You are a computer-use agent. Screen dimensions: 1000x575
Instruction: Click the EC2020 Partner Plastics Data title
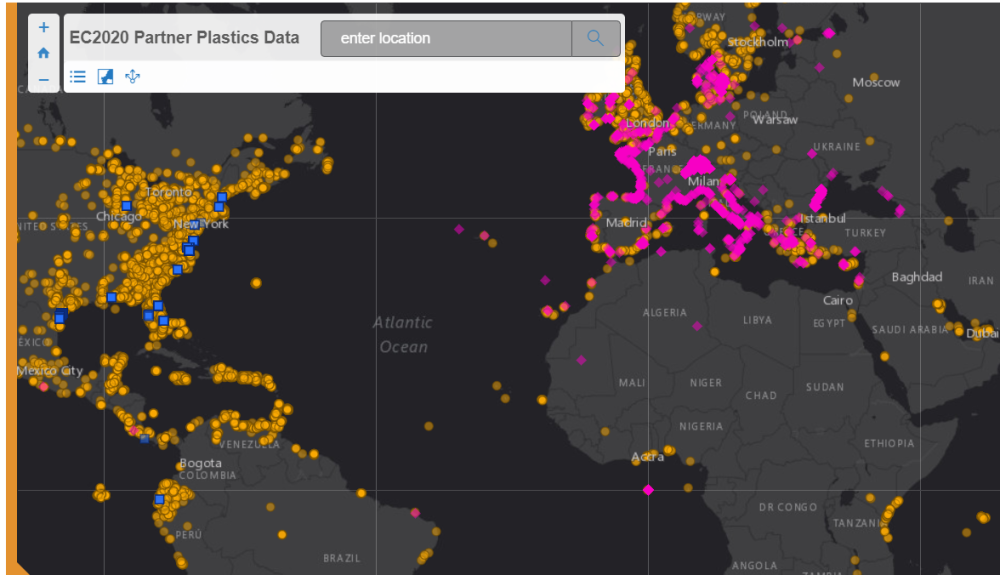pyautogui.click(x=184, y=38)
